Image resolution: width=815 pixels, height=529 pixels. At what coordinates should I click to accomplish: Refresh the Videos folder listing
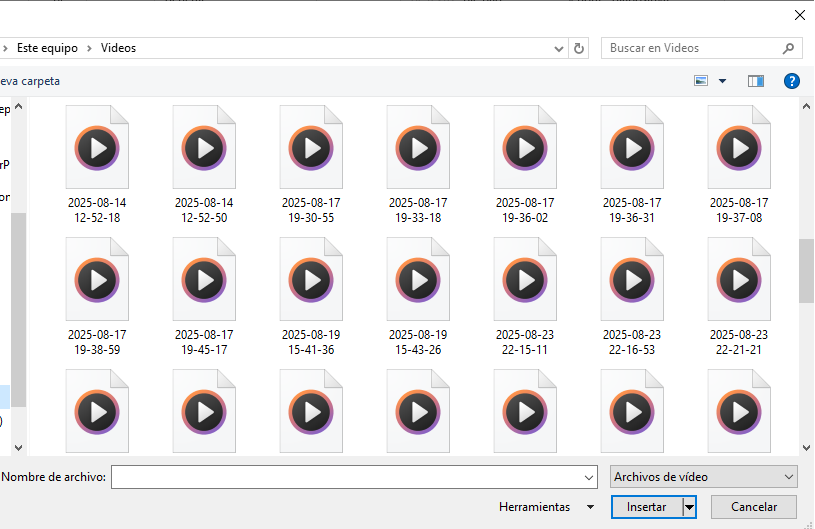pos(579,48)
